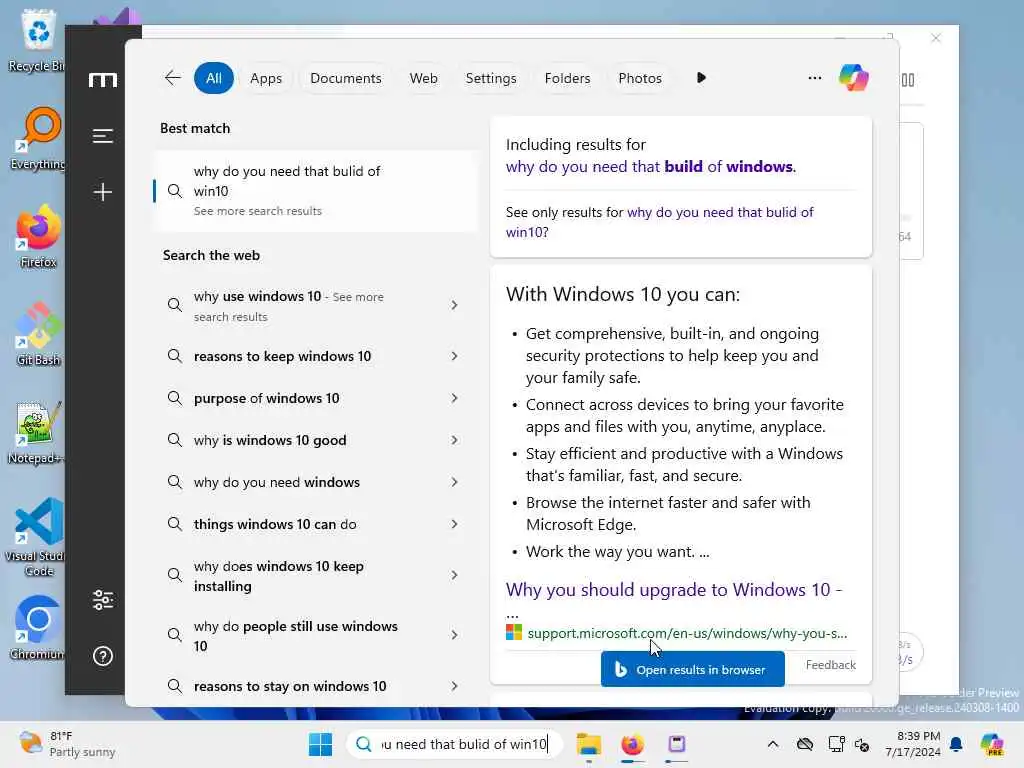
Task: Open the Windows Start button
Action: pyautogui.click(x=320, y=744)
